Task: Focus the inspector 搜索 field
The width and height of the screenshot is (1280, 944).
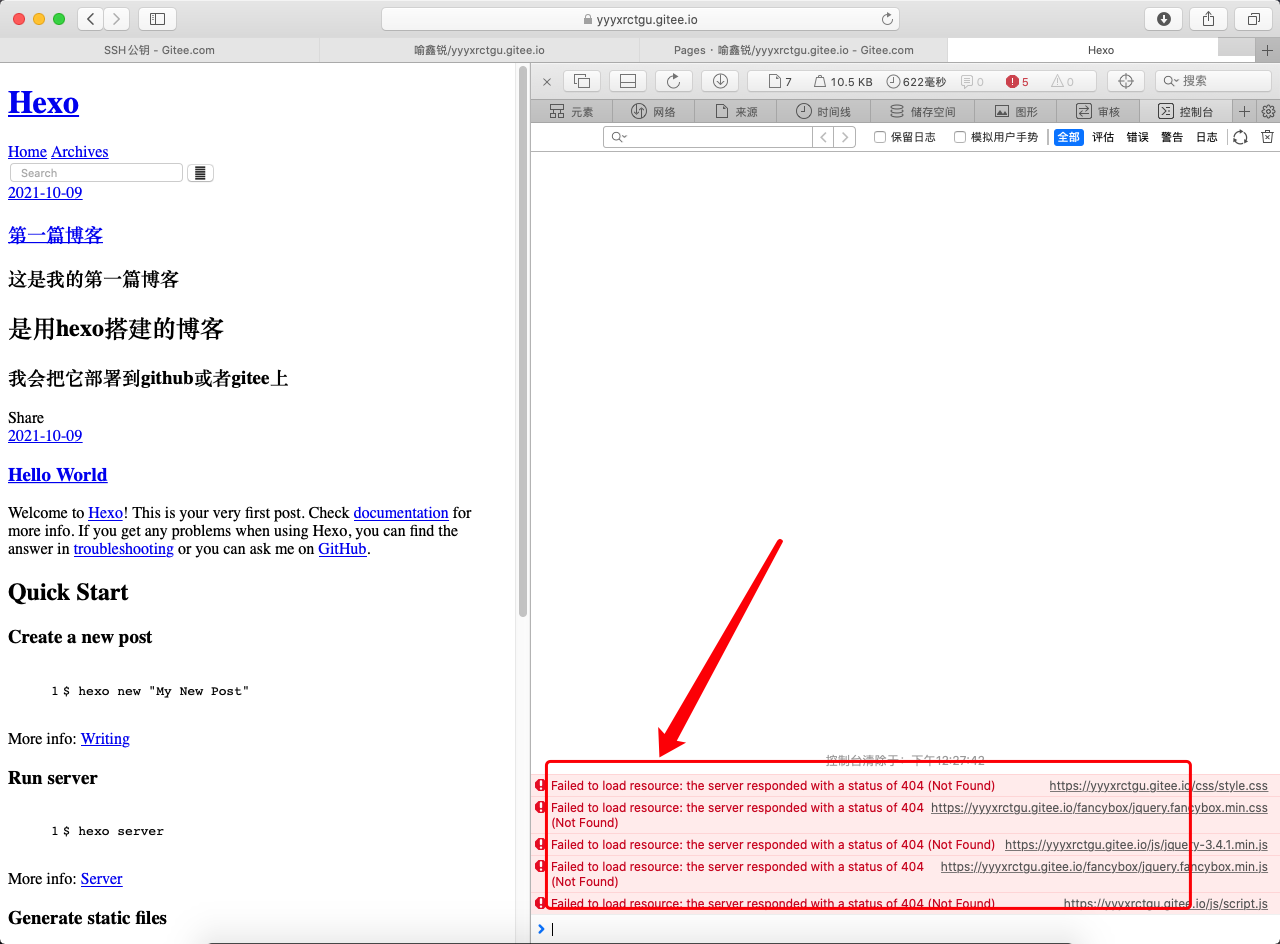Action: (1213, 81)
